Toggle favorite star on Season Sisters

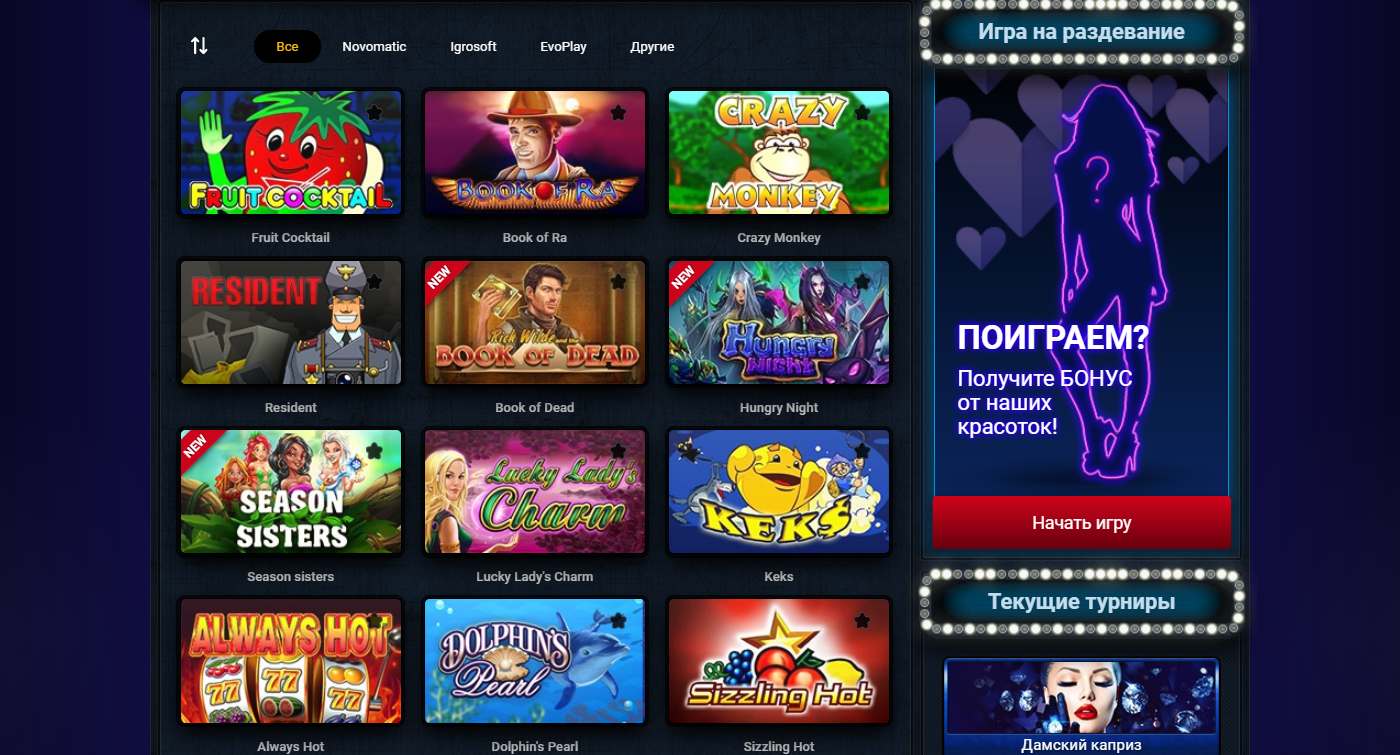coord(374,452)
